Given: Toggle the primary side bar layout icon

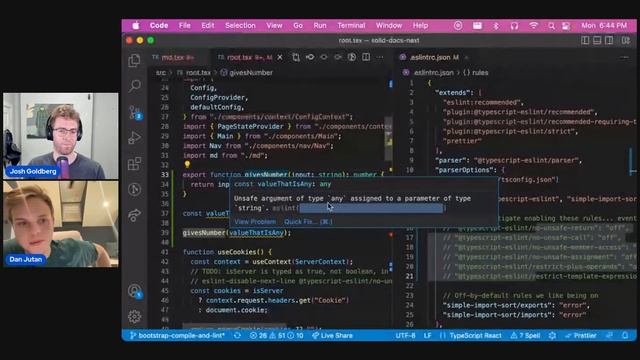Looking at the screenshot, I should pyautogui.click(x=585, y=40).
